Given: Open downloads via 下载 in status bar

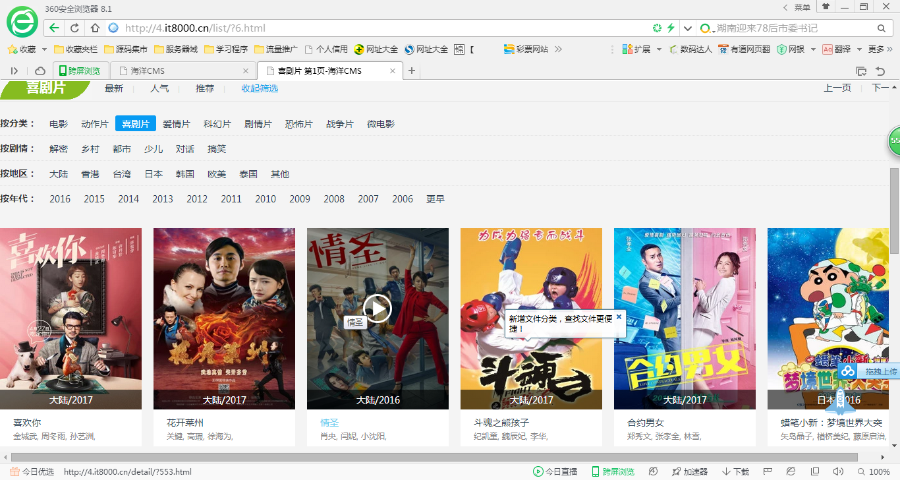Looking at the screenshot, I should [x=736, y=471].
